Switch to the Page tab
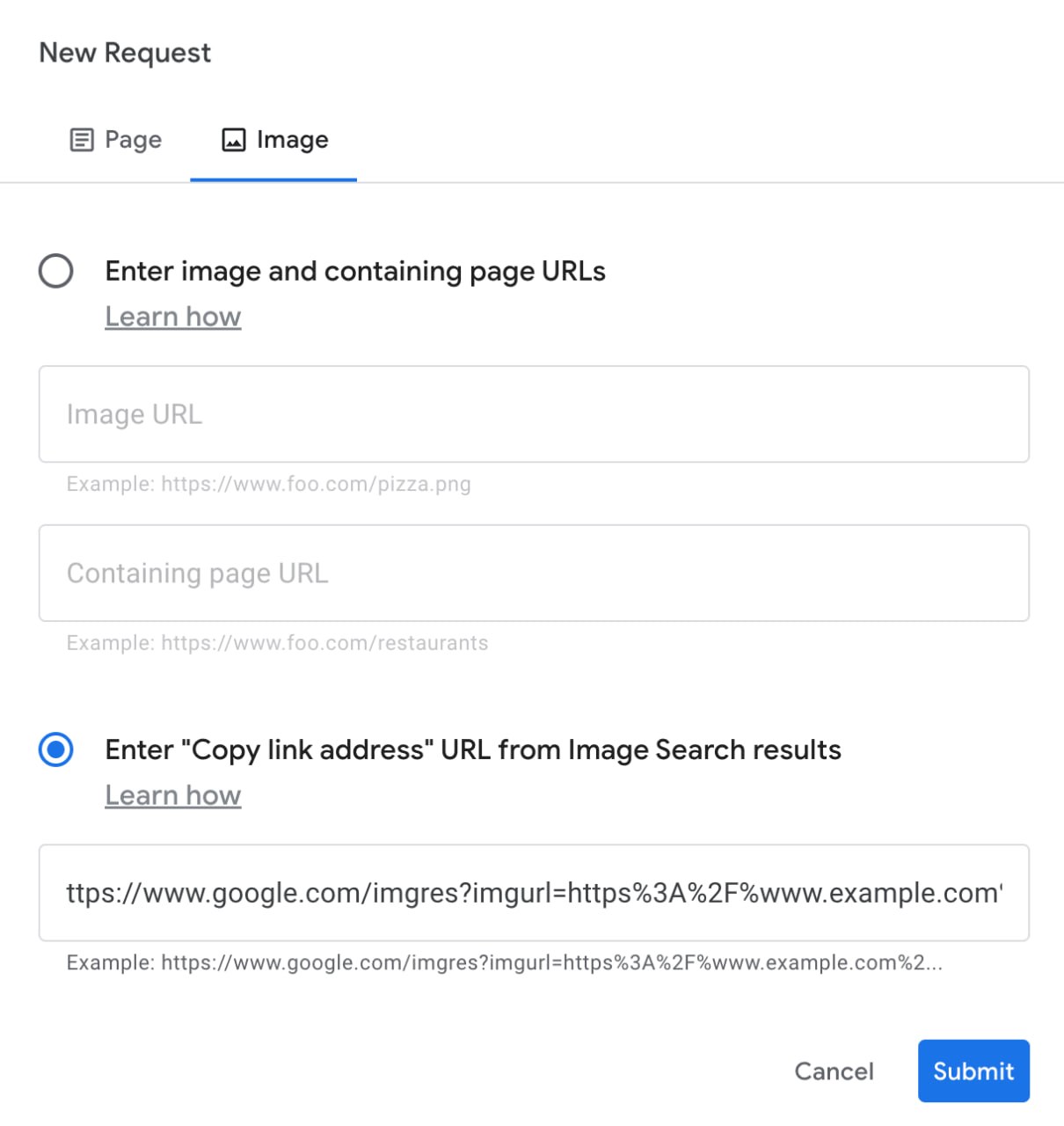Screen dimensions: 1064x1126 click(115, 139)
